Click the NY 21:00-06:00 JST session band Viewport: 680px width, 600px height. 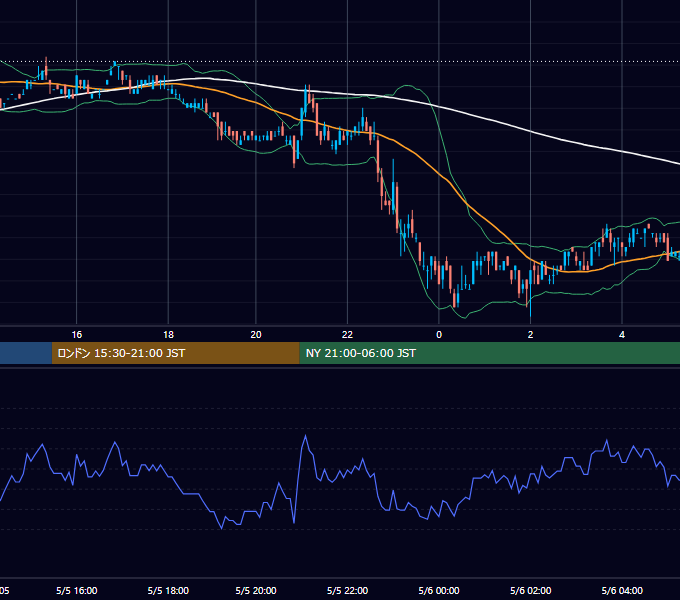pos(490,353)
